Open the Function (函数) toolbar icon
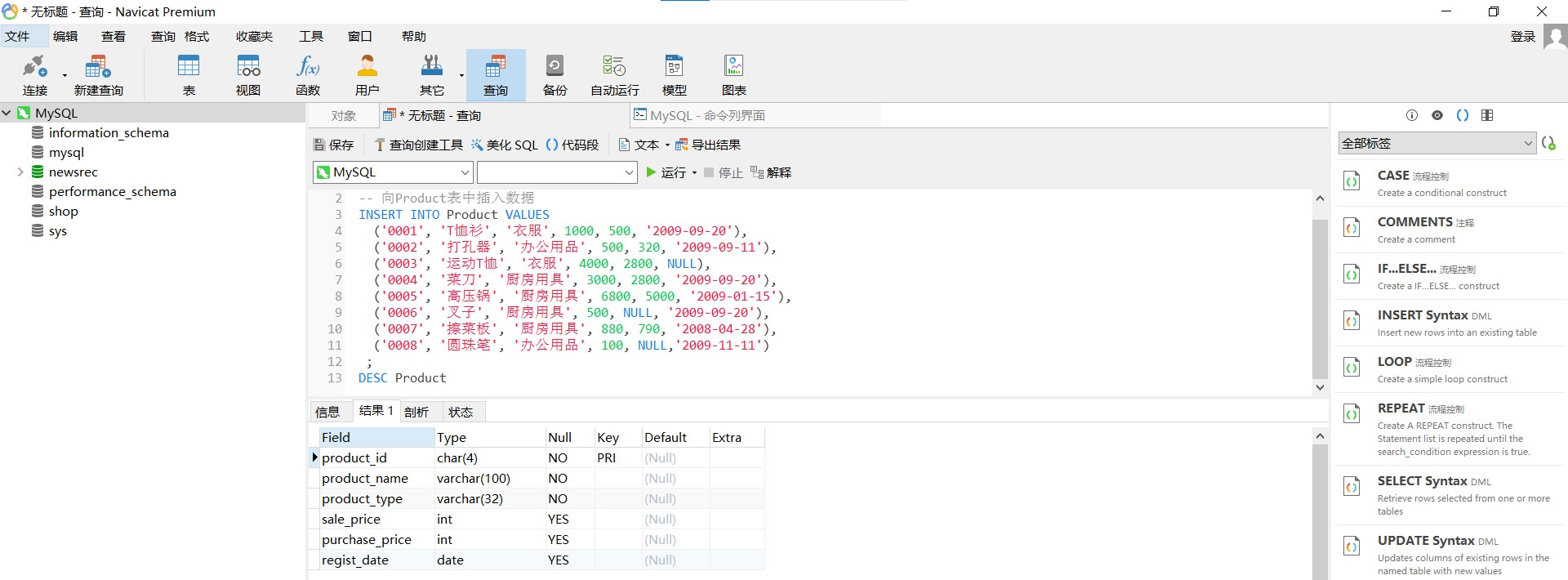The width and height of the screenshot is (1568, 580). coord(308,75)
